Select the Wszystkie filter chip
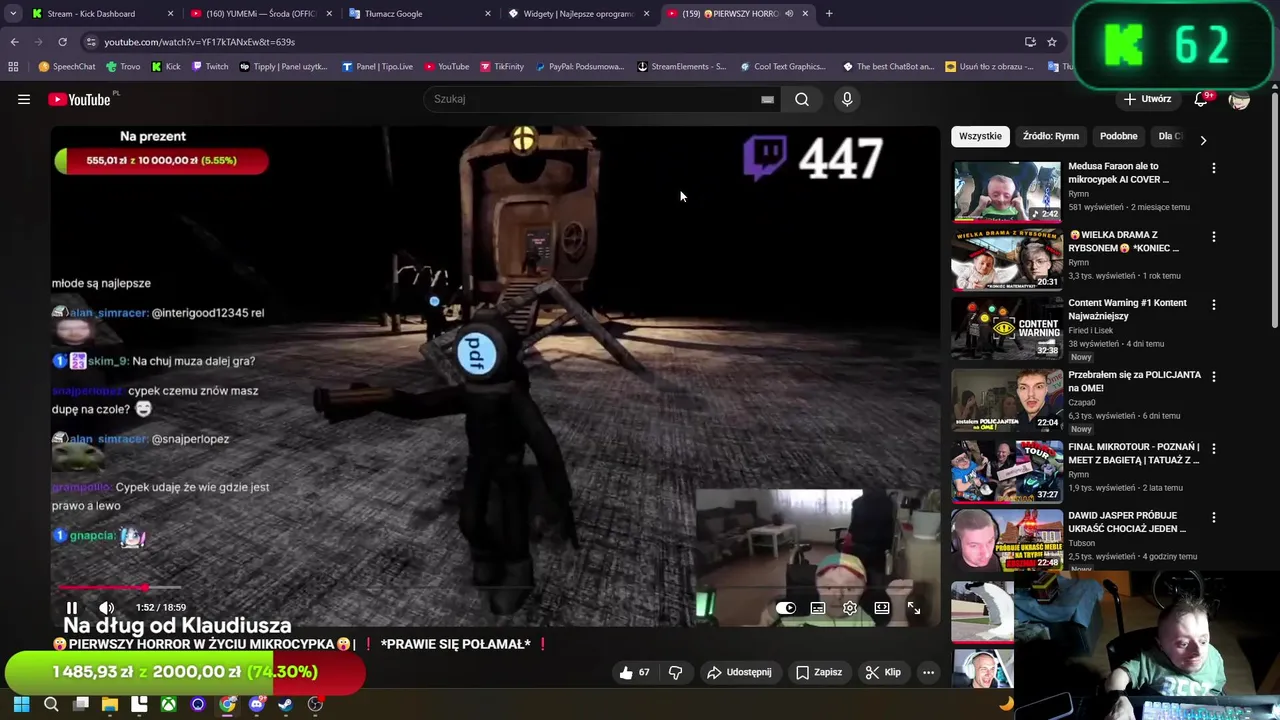1280x720 pixels. click(980, 136)
